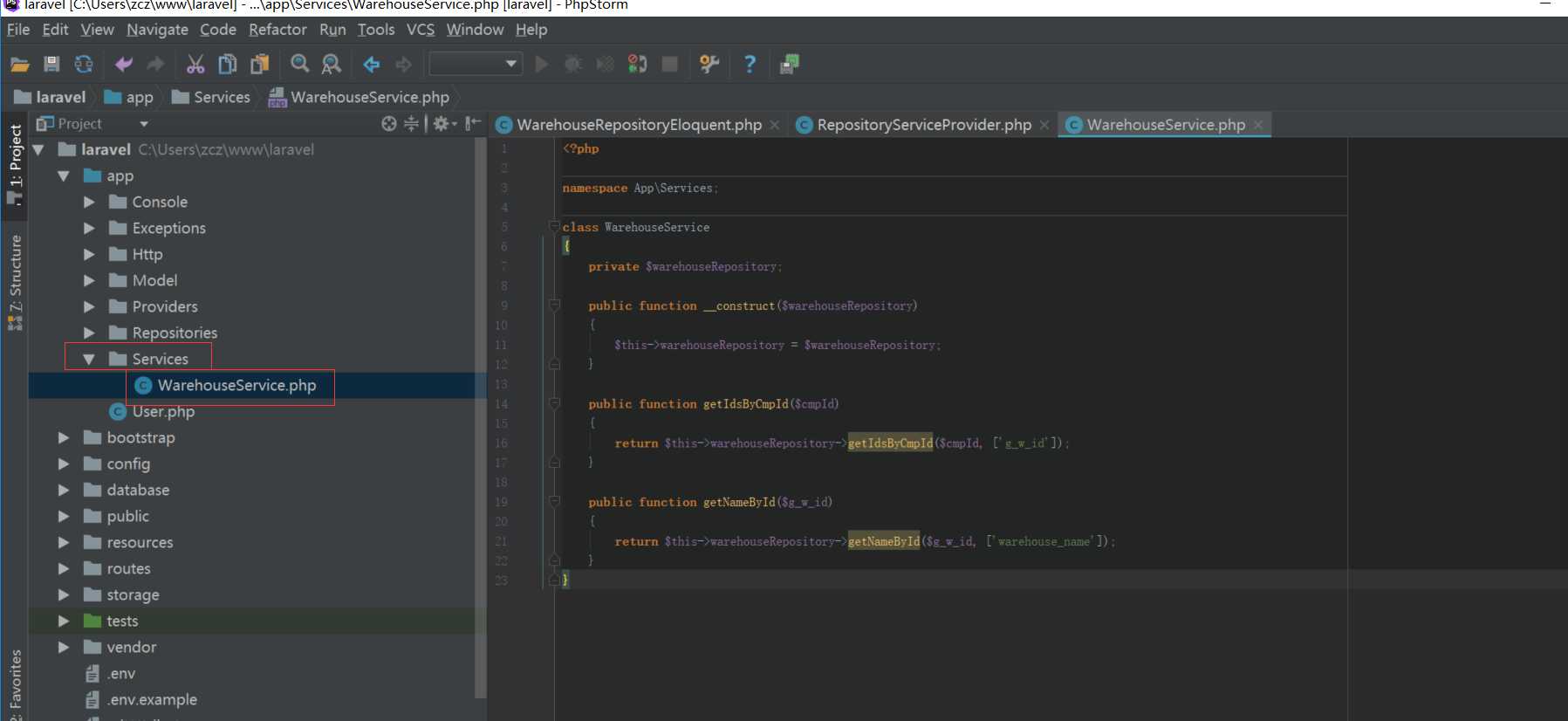Select the WarehouseService.php editor tab
1568x721 pixels.
1166,125
